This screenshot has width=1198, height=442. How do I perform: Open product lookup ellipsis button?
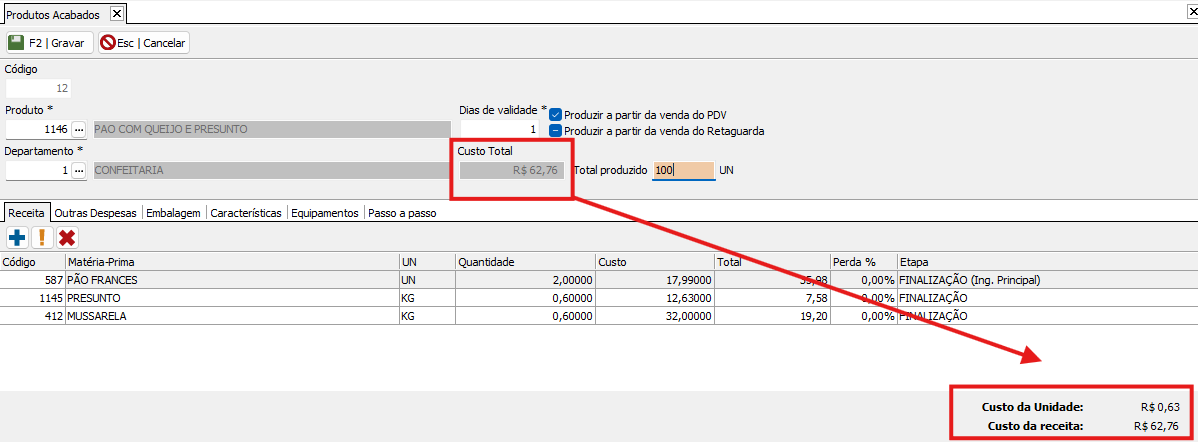79,129
